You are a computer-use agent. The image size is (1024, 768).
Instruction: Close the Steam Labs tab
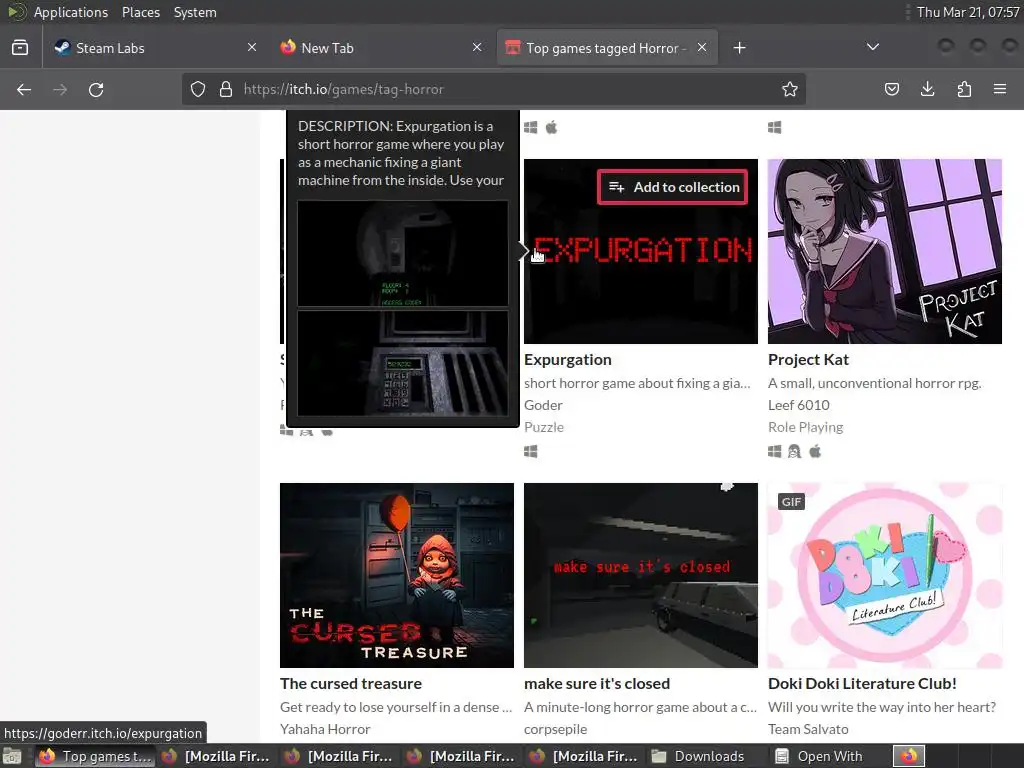click(x=252, y=48)
